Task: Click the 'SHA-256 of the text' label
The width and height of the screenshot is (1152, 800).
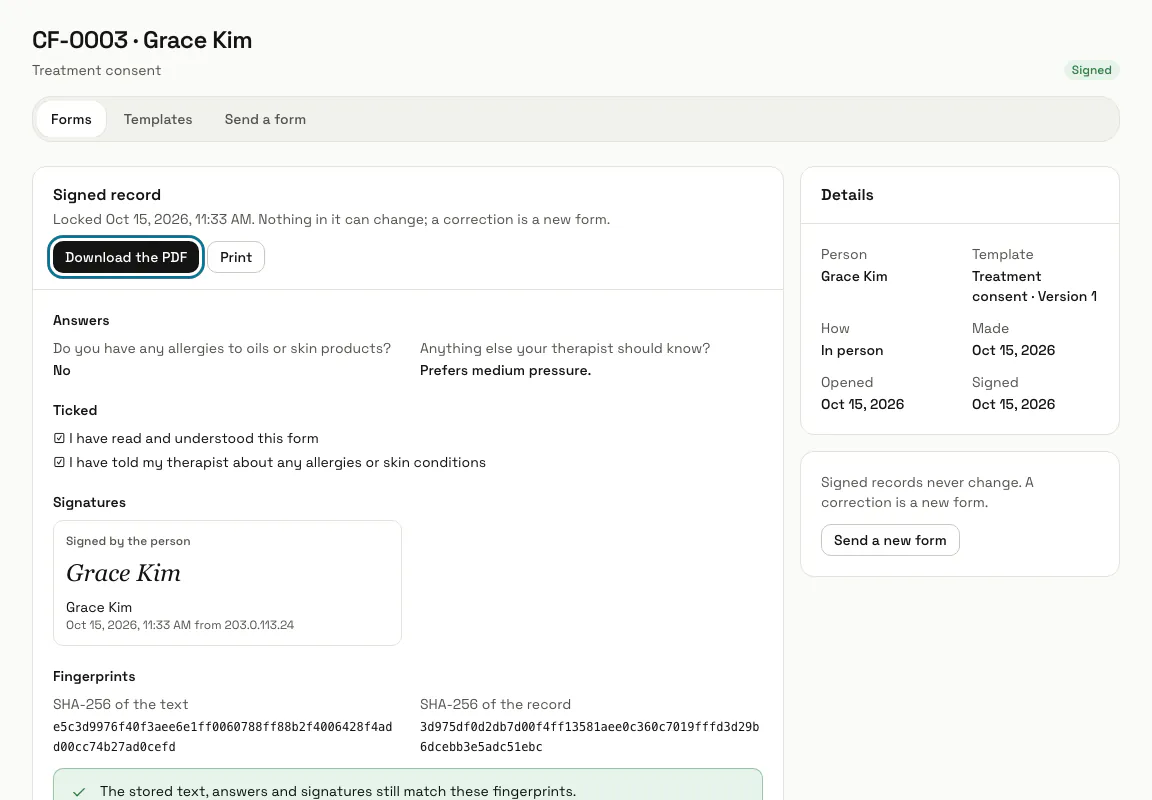Action: [x=120, y=704]
